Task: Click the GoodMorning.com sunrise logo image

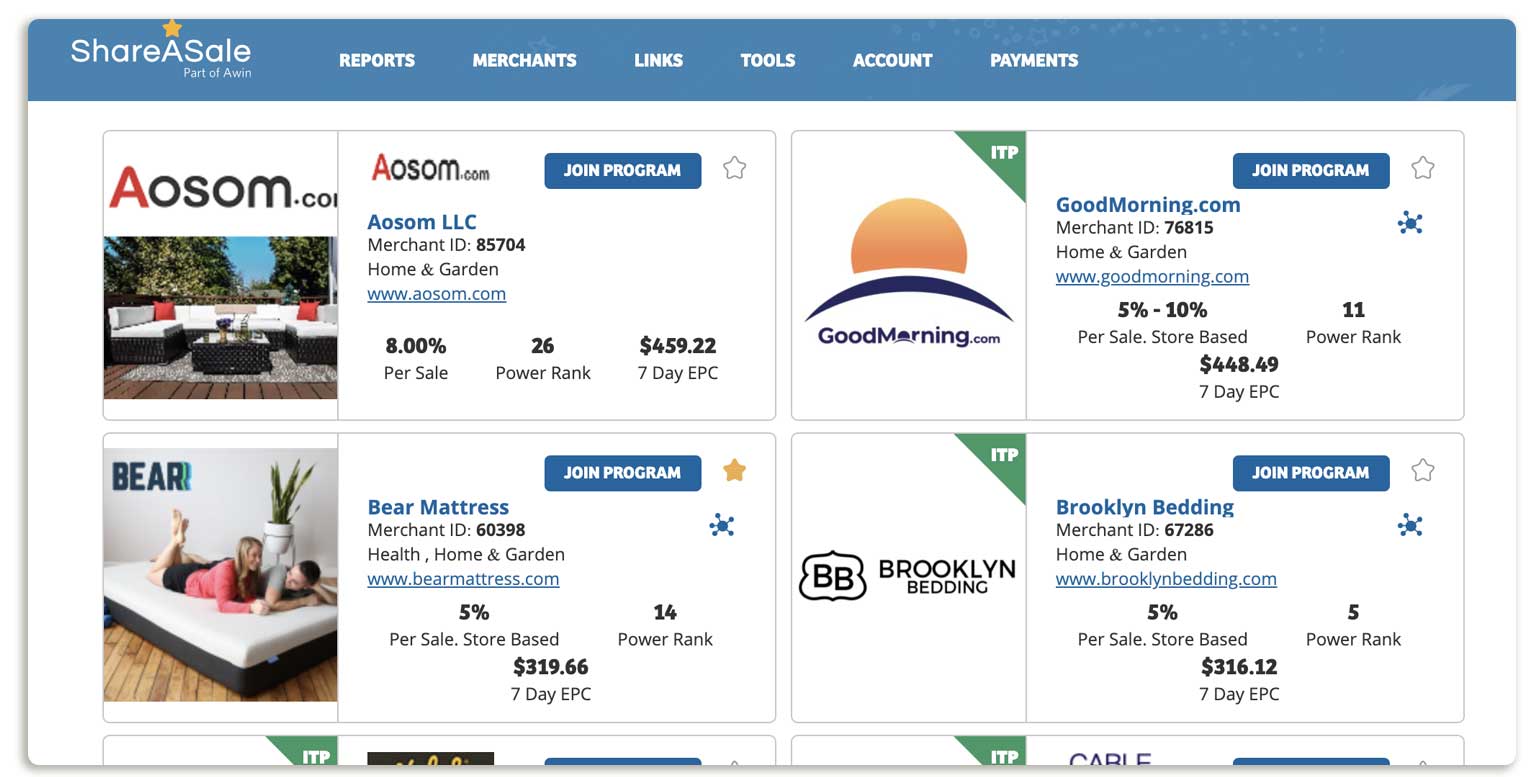Action: [x=909, y=273]
